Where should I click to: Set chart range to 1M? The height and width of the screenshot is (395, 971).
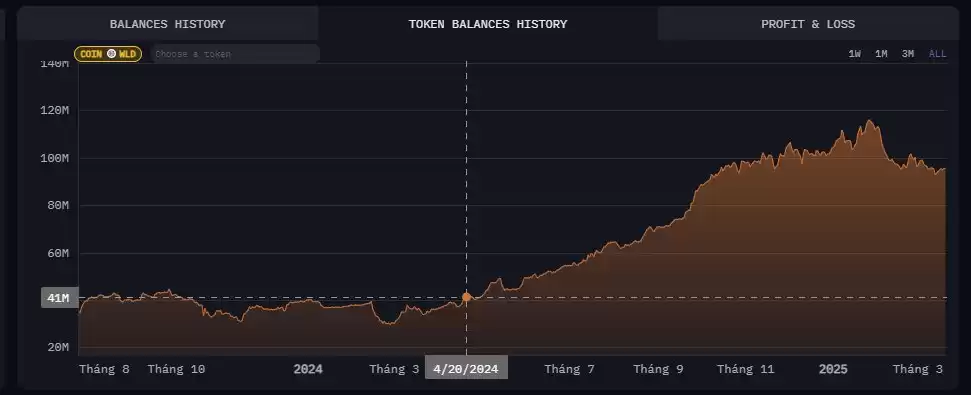881,54
